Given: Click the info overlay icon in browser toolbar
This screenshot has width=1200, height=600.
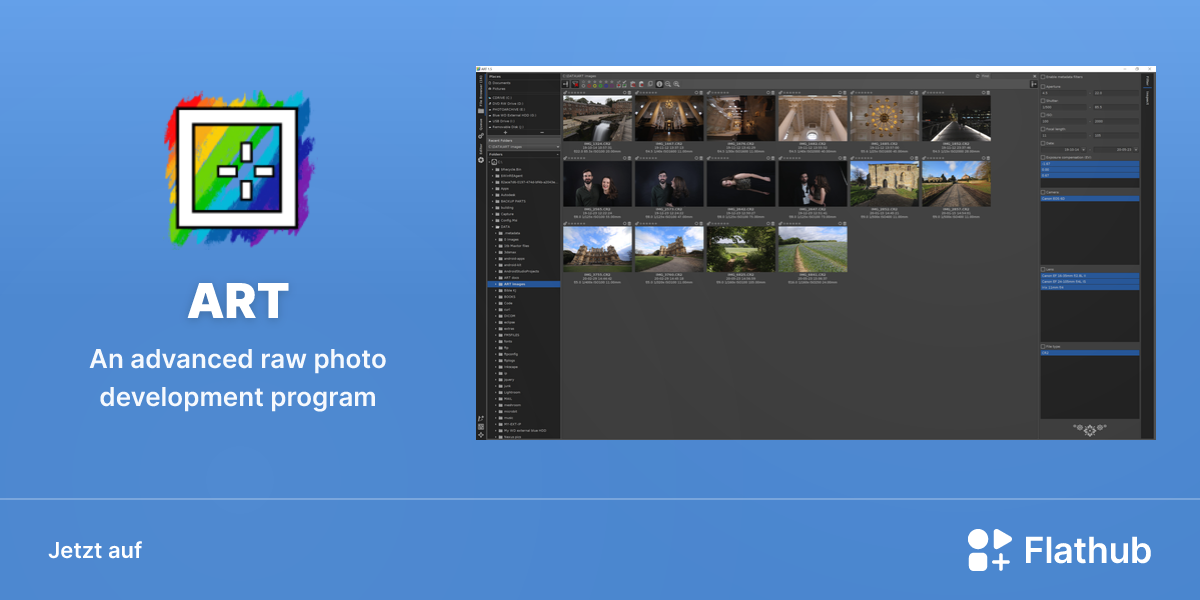Looking at the screenshot, I should point(659,84).
